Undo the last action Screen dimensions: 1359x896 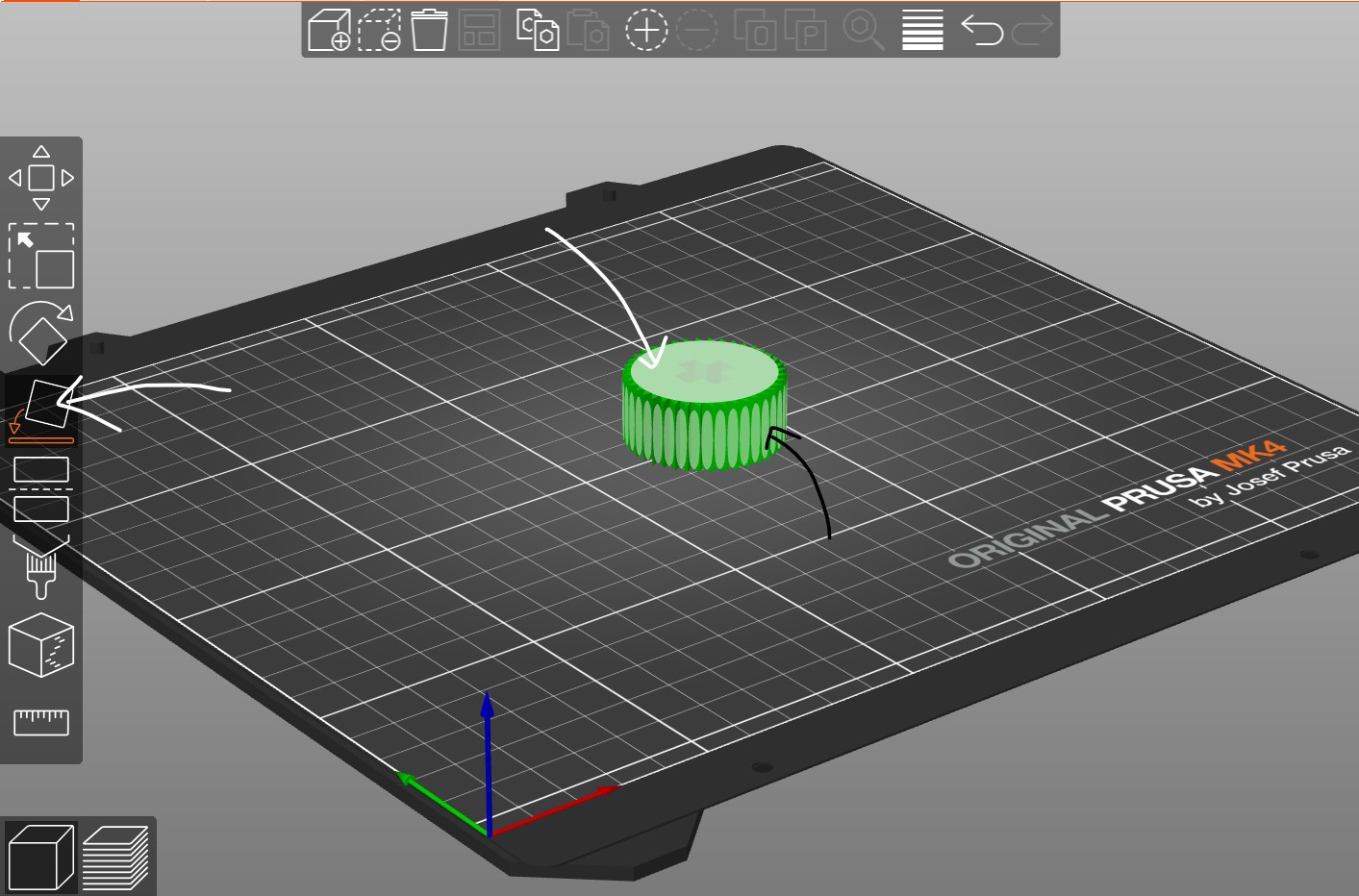pos(982,30)
